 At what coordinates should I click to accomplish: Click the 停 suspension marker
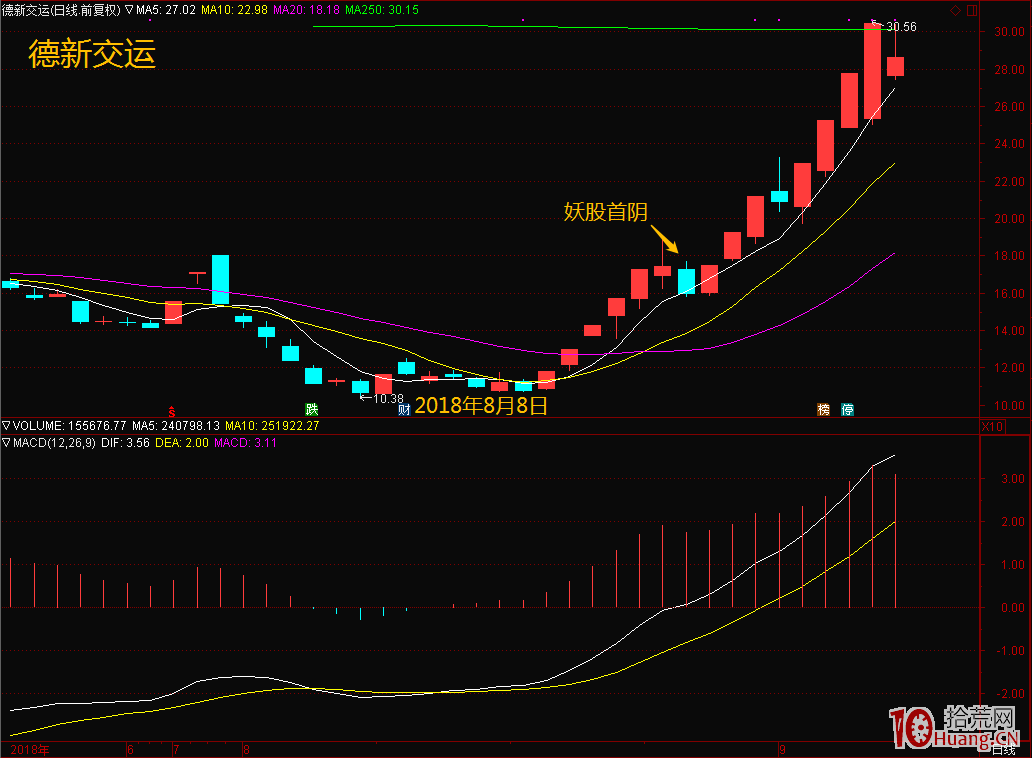[x=848, y=409]
